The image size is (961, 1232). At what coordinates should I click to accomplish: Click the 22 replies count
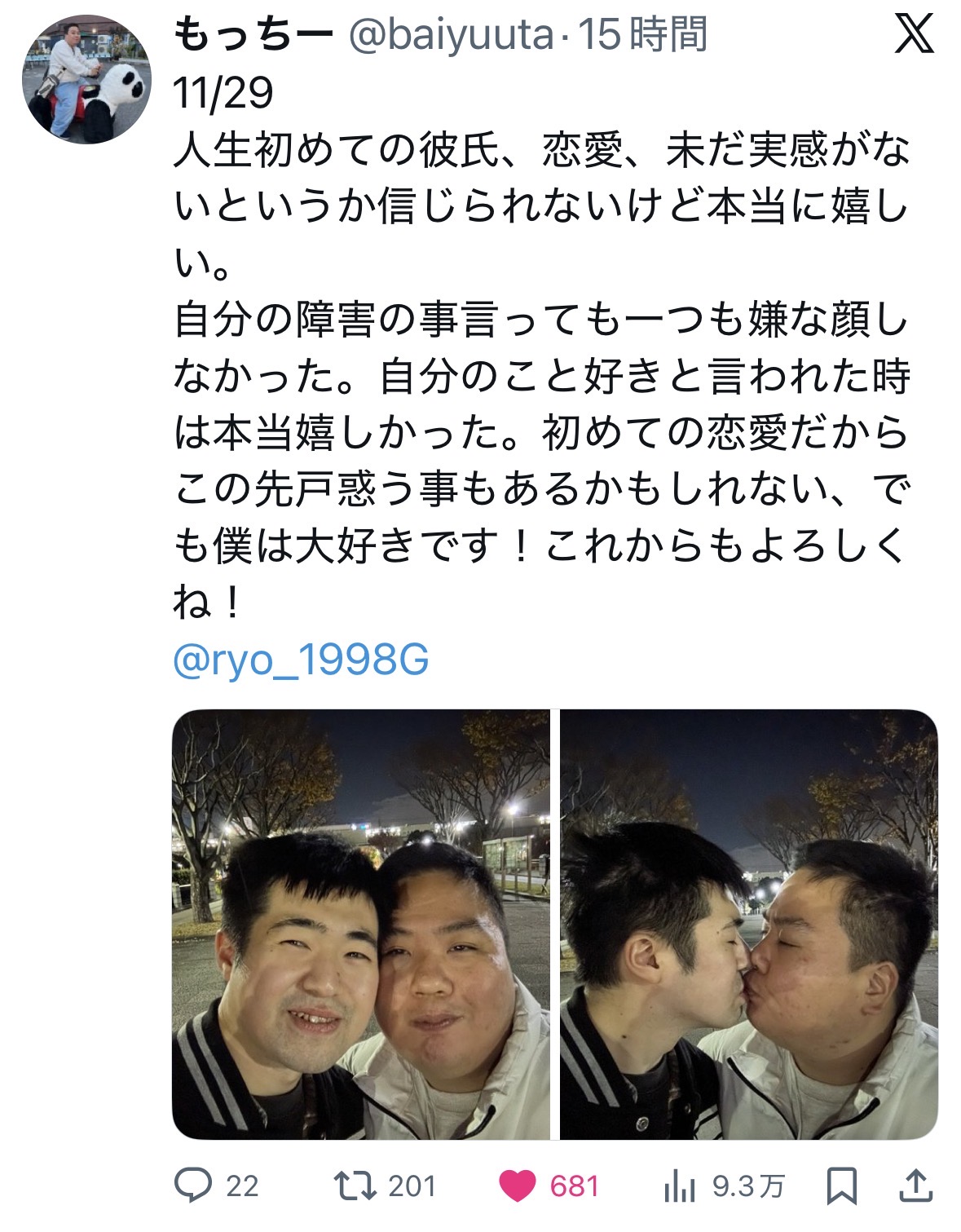(242, 1186)
